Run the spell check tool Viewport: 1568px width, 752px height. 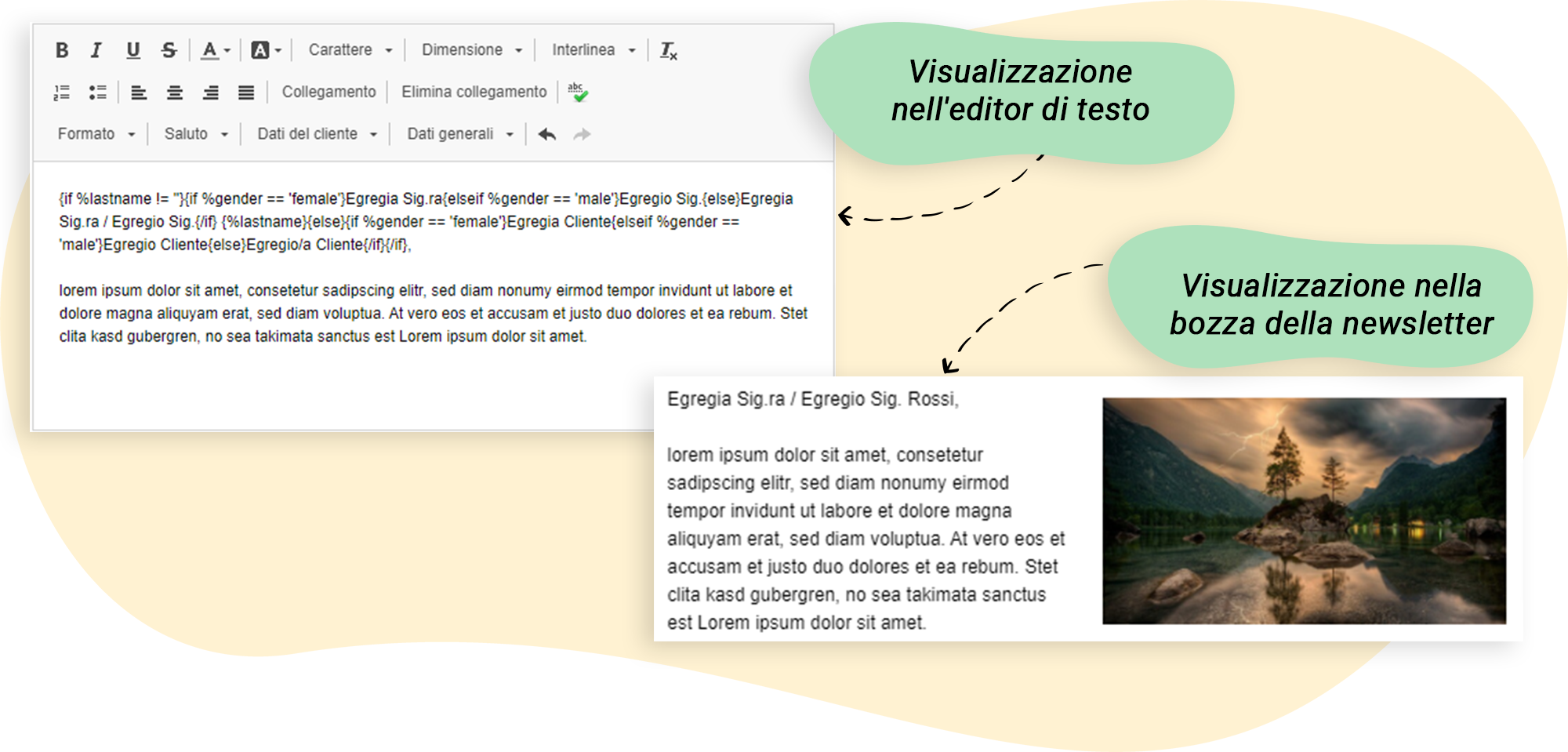point(578,93)
